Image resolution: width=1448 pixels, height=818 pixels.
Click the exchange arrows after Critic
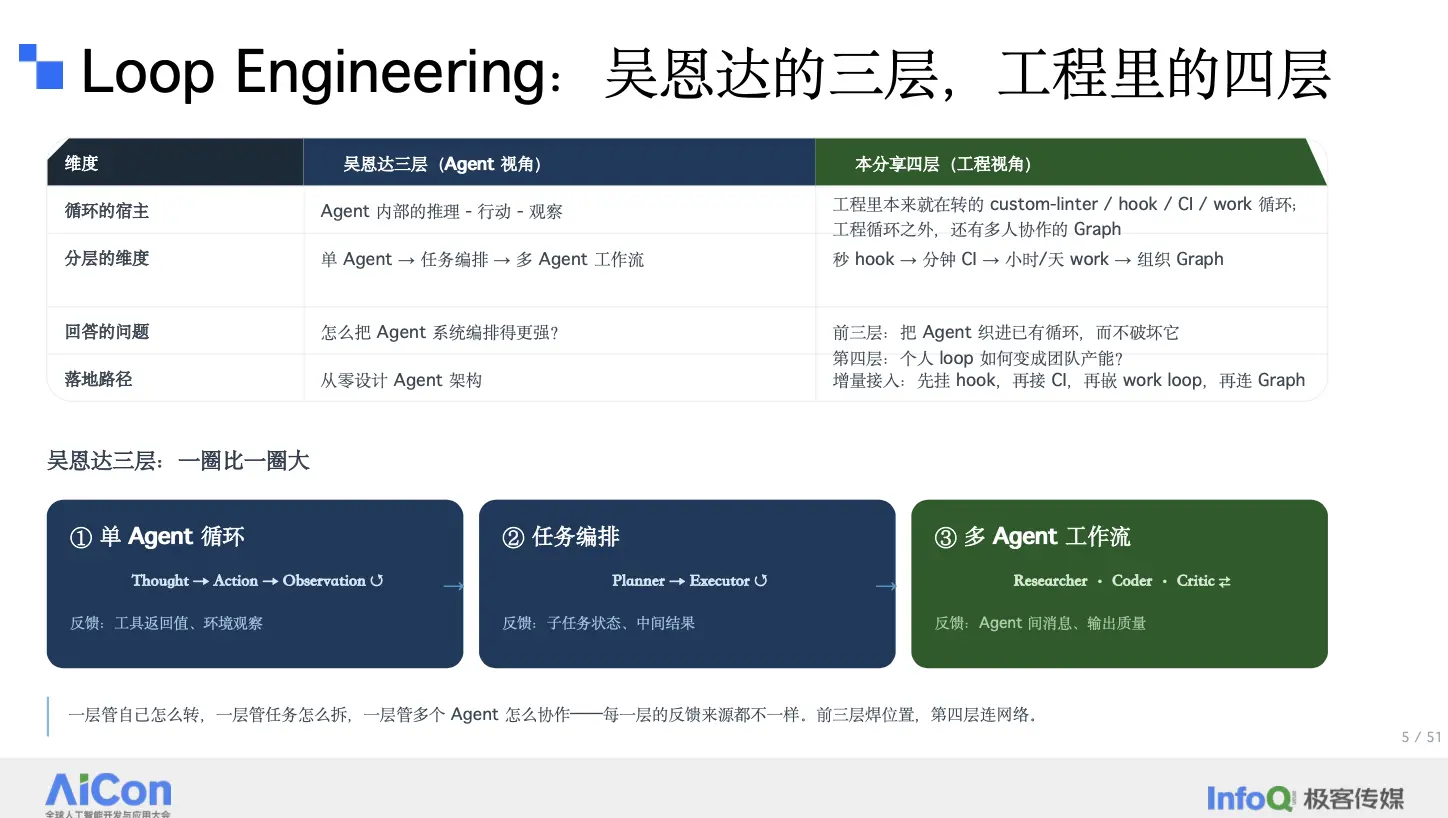pyautogui.click(x=1225, y=581)
